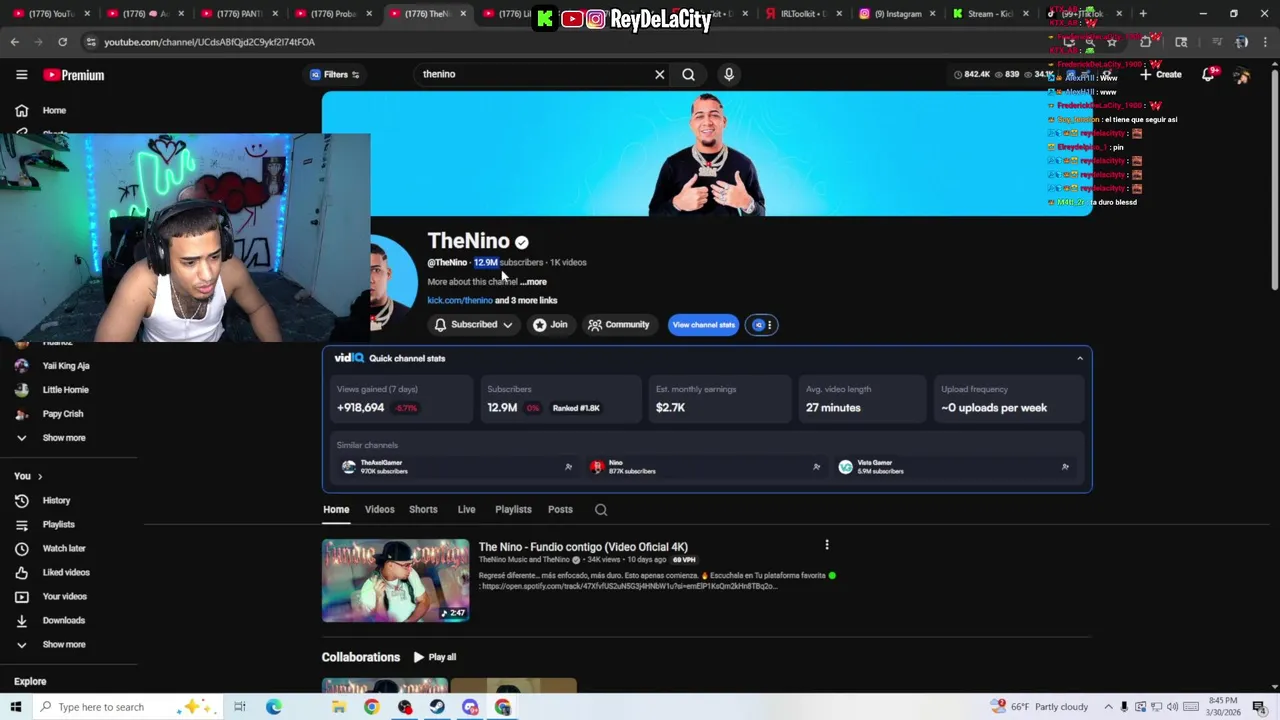
Task: Switch to the channel Videos tab
Action: pyautogui.click(x=379, y=509)
